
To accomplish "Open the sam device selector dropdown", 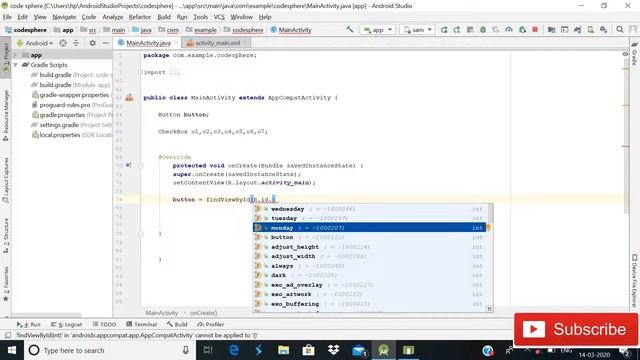I will point(417,30).
